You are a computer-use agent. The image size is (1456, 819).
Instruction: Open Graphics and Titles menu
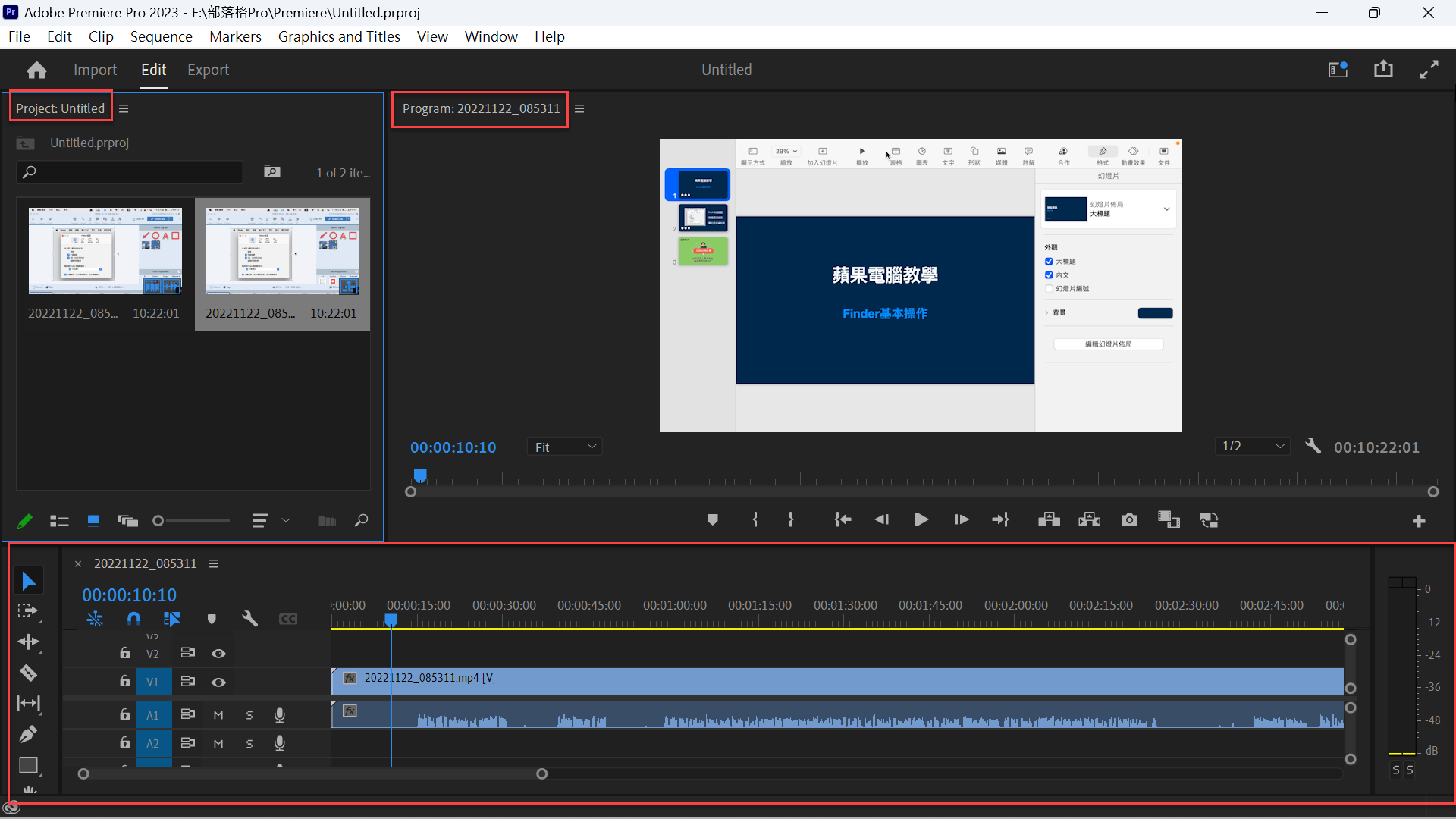[x=339, y=36]
